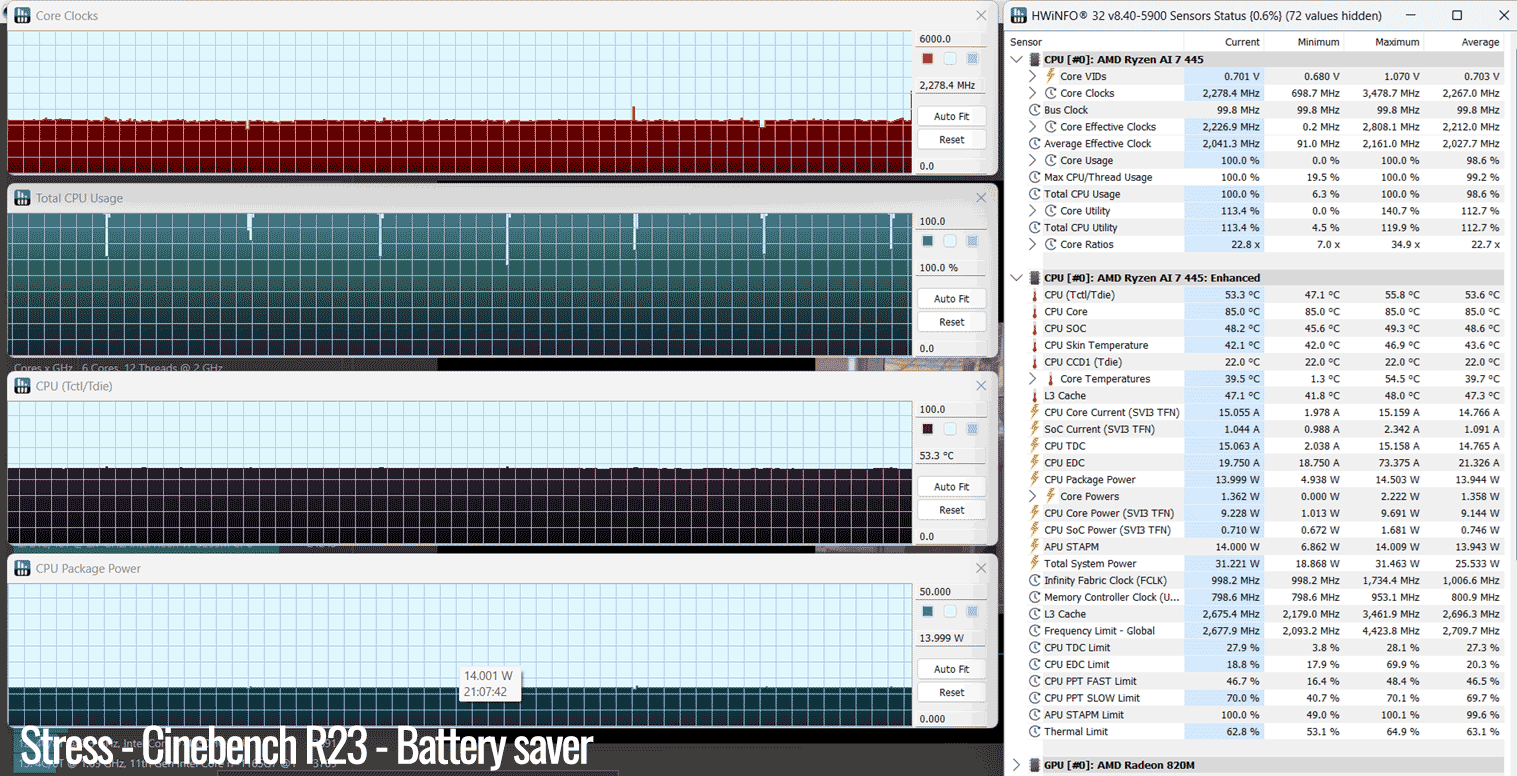Viewport: 1517px width, 776px height.
Task: Expand the Core Effective Clocks row
Action: pyautogui.click(x=1033, y=127)
